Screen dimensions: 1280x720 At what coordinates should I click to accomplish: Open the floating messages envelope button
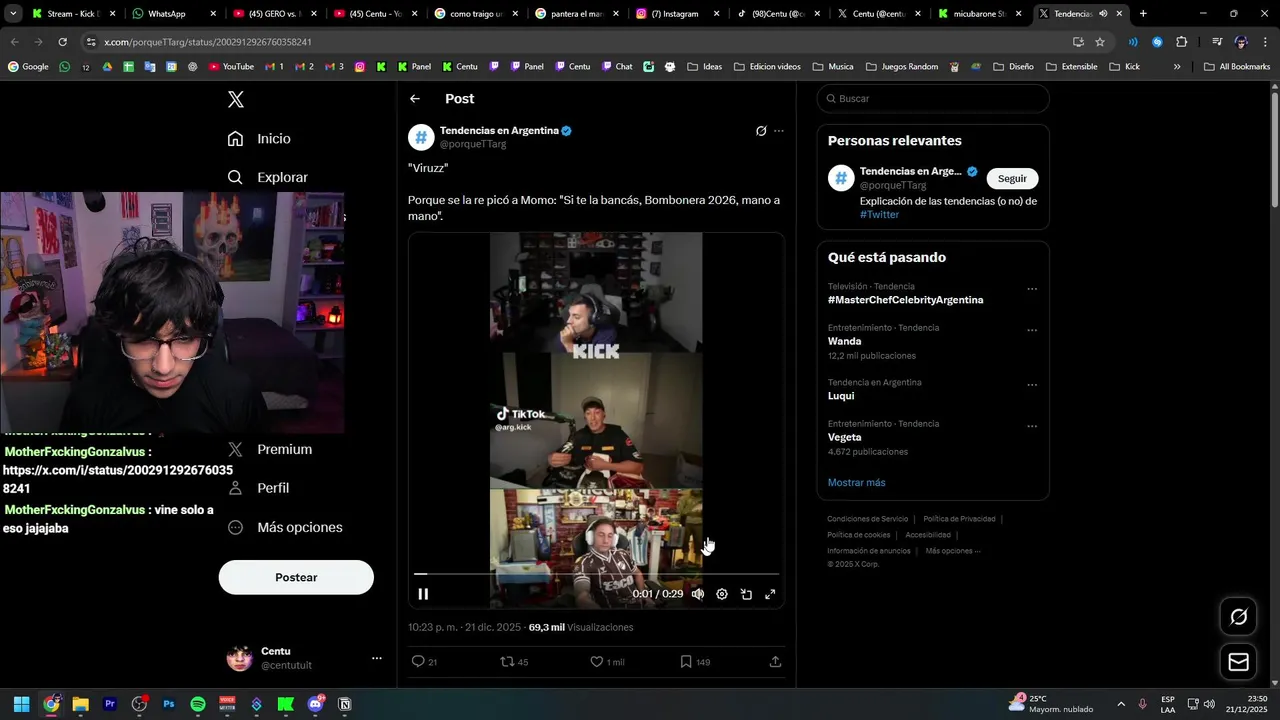click(1238, 662)
